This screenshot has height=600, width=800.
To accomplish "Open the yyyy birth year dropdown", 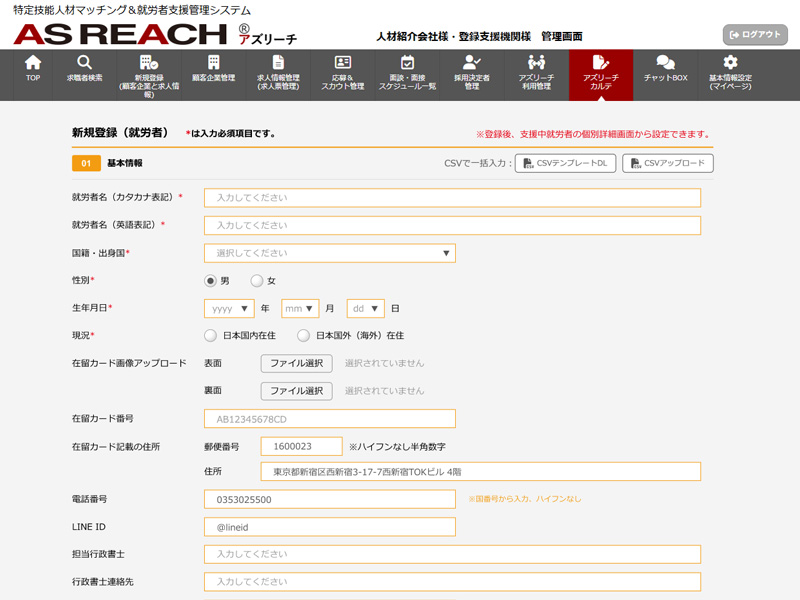I will pyautogui.click(x=229, y=309).
